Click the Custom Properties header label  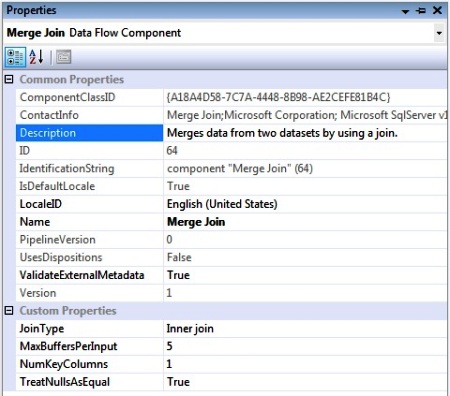(x=68, y=311)
